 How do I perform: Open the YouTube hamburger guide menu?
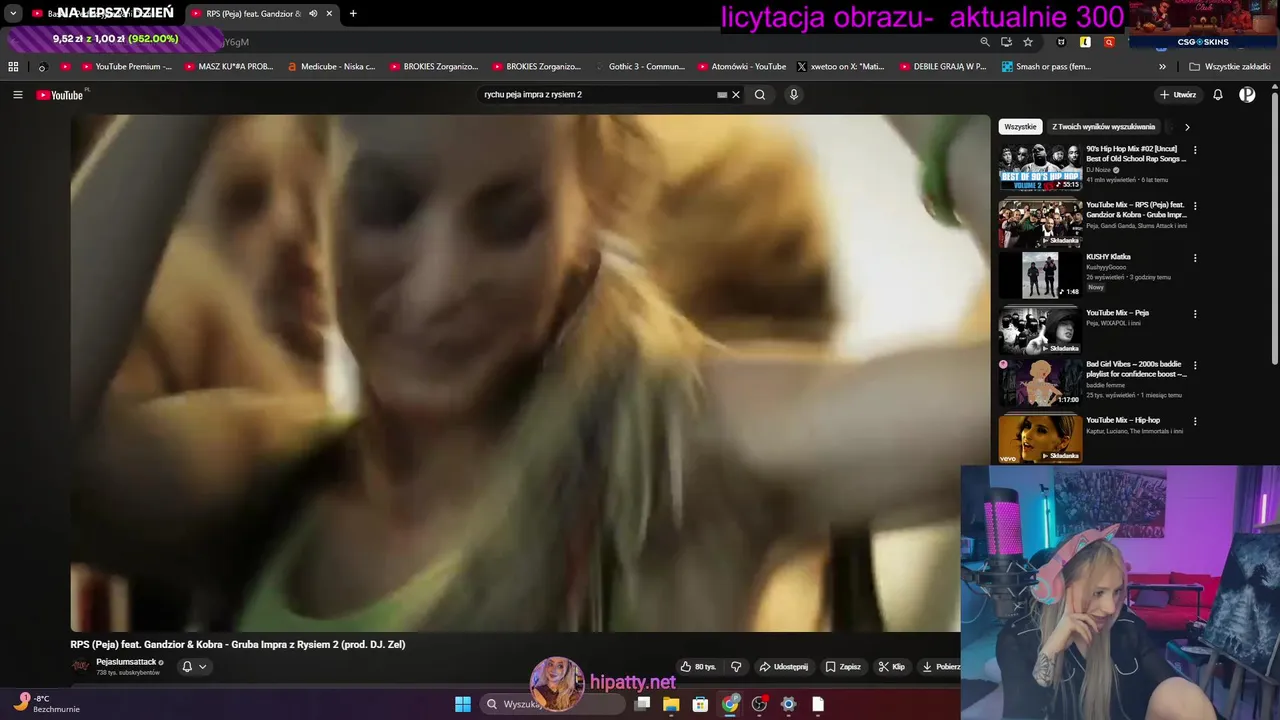click(x=18, y=95)
